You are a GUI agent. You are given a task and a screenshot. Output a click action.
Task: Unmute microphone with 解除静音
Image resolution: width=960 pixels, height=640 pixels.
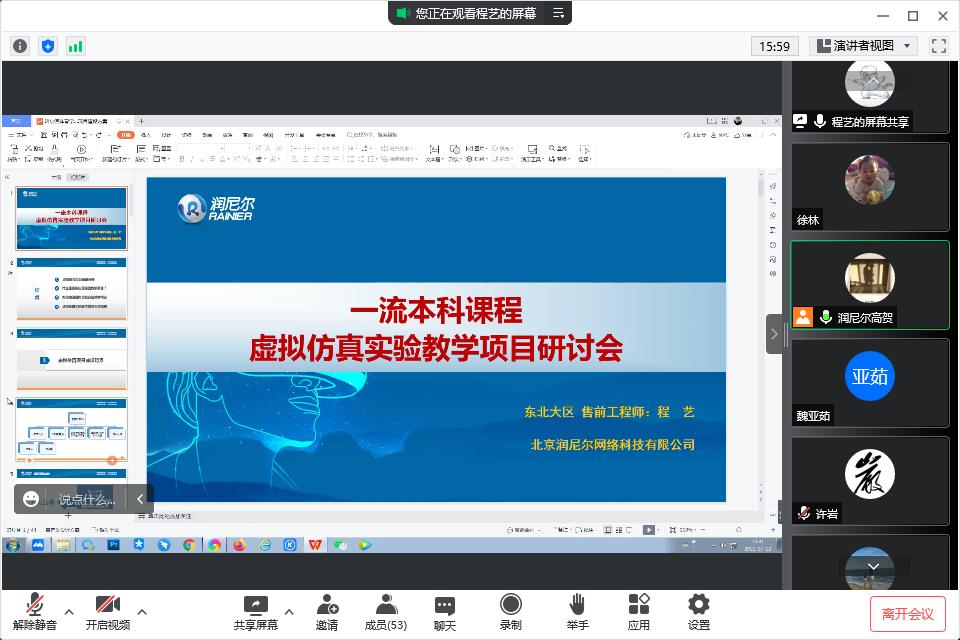pyautogui.click(x=34, y=612)
